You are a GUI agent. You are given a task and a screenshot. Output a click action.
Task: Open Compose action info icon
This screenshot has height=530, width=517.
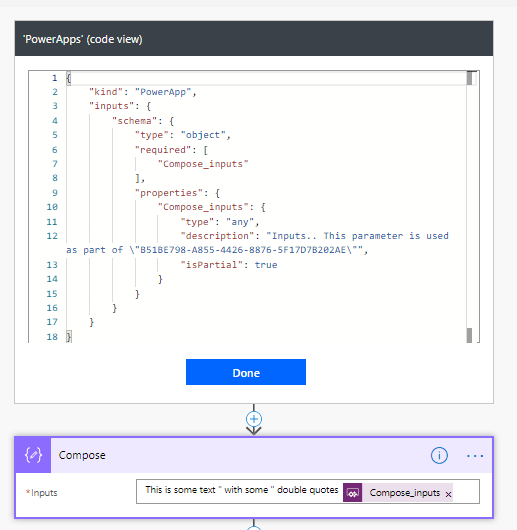[x=439, y=456]
